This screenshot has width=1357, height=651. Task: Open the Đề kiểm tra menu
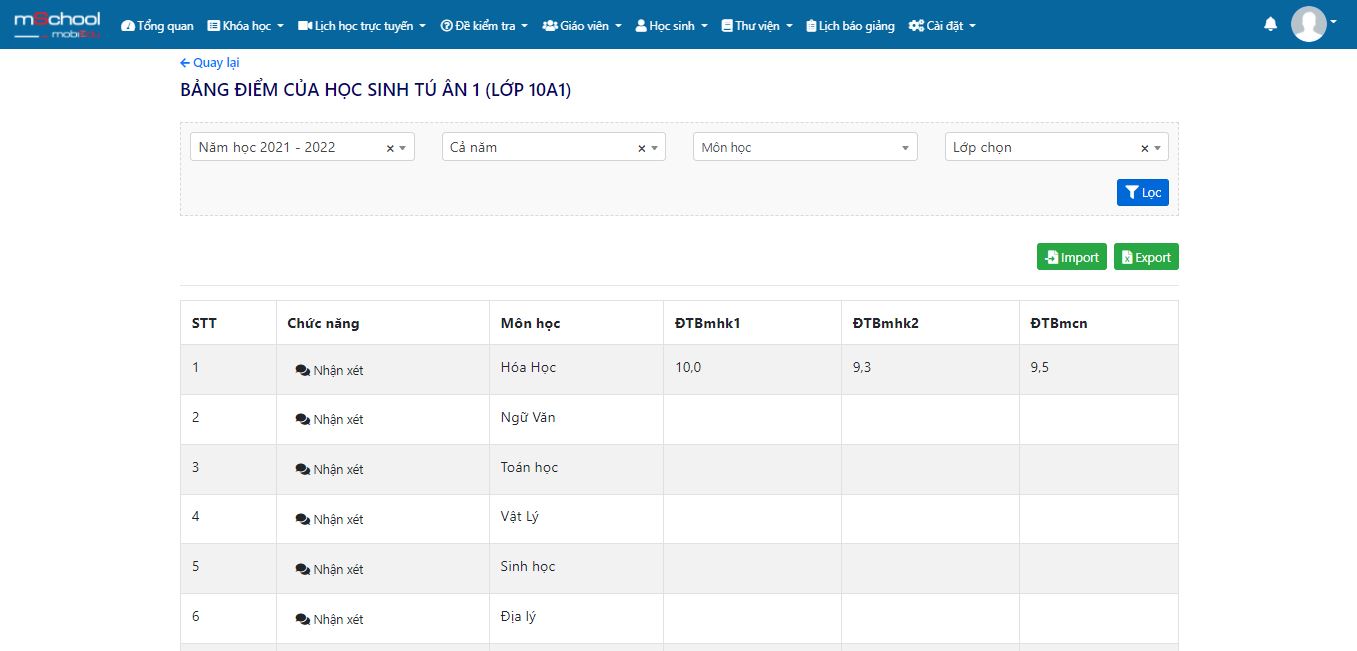click(484, 26)
